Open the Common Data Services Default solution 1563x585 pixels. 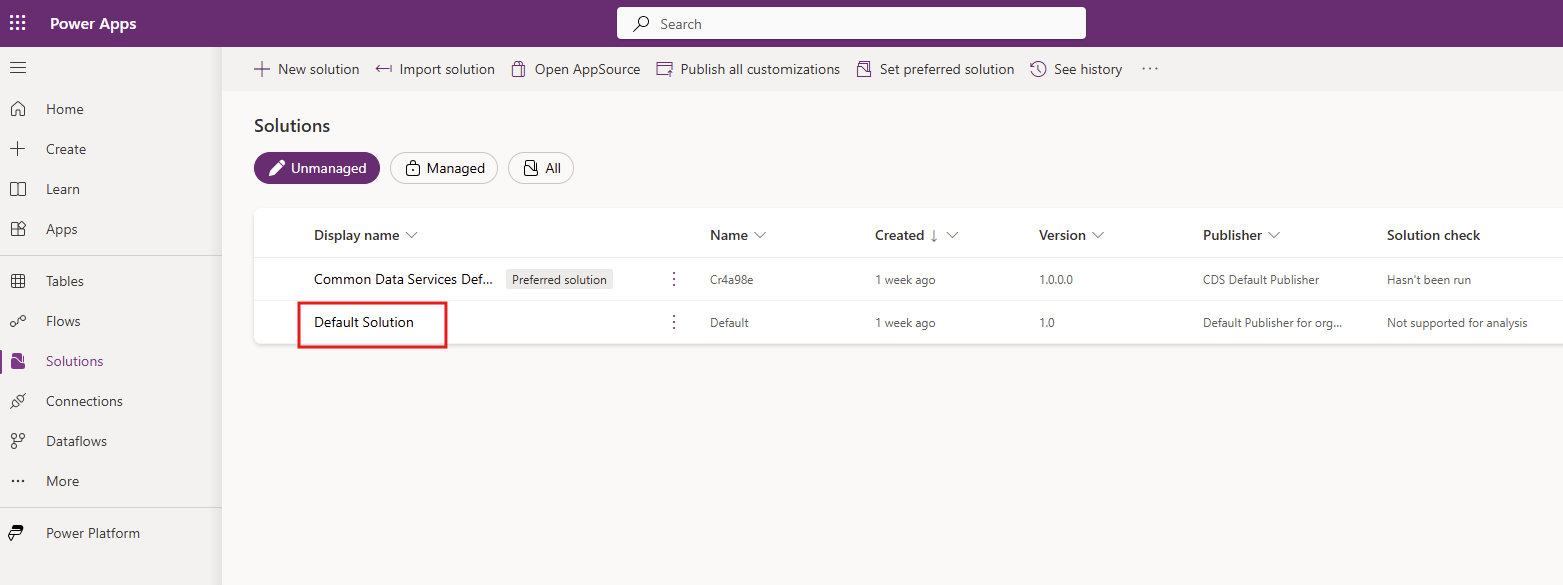click(x=404, y=279)
